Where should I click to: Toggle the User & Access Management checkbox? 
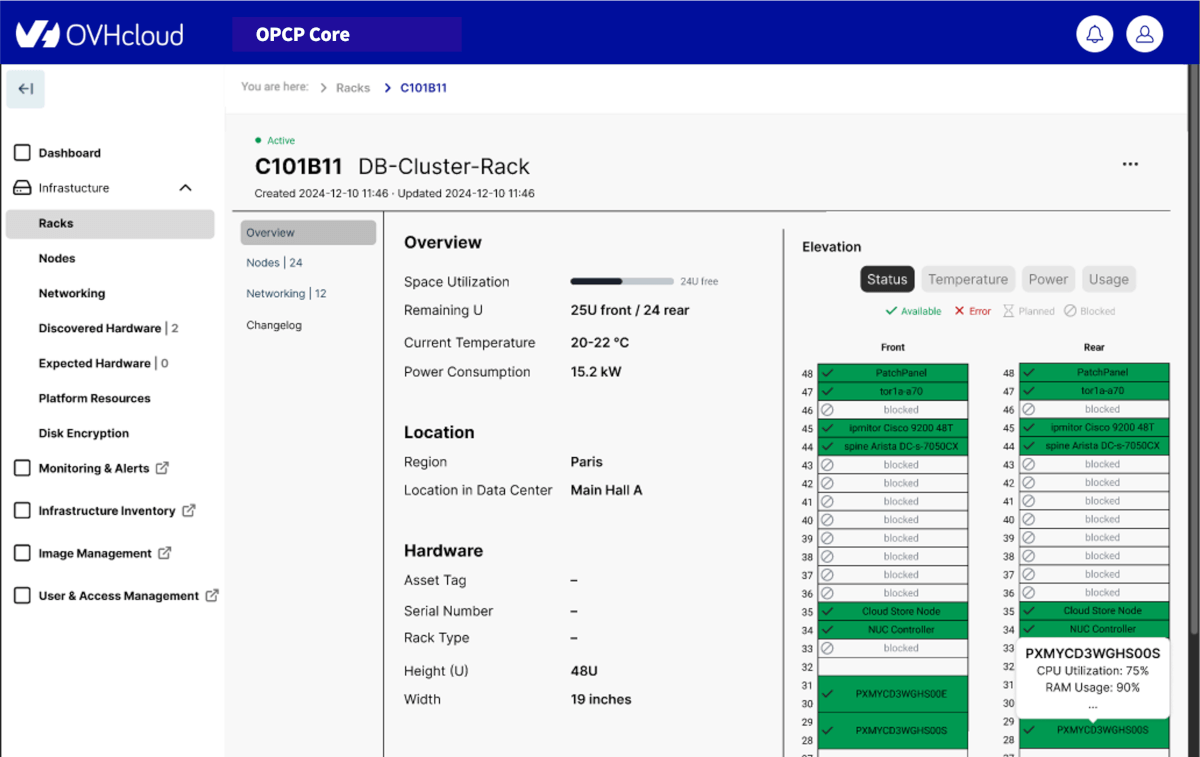[22, 596]
